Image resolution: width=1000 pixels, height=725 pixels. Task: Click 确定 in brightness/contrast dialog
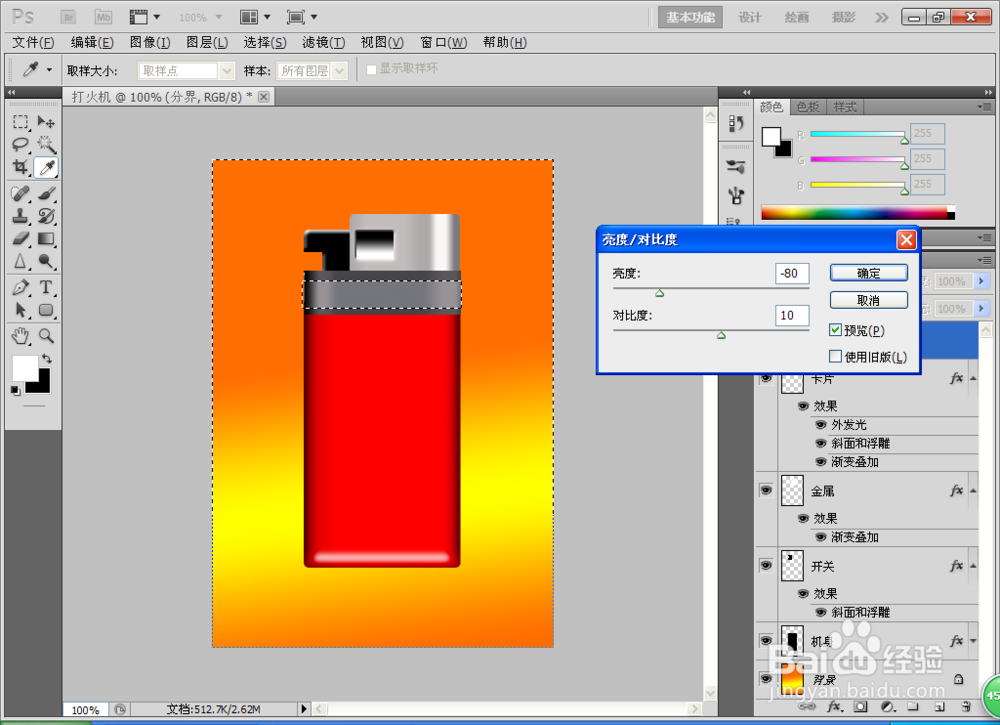[869, 273]
